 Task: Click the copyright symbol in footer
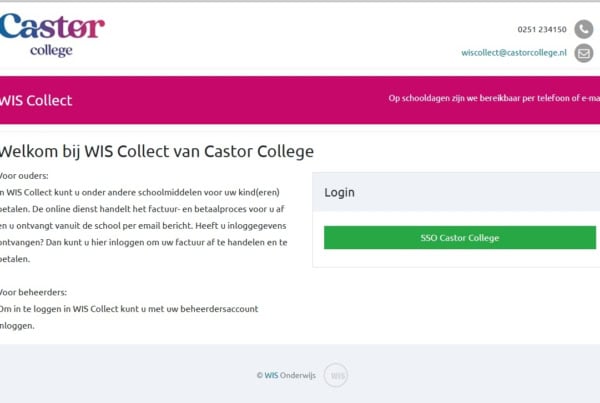click(259, 375)
